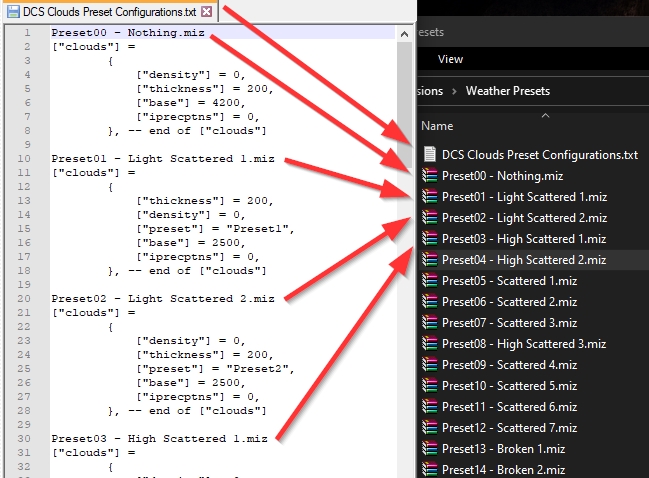649x478 pixels.
Task: Click the editor's vertical scrollbar up arrow
Action: [x=404, y=33]
